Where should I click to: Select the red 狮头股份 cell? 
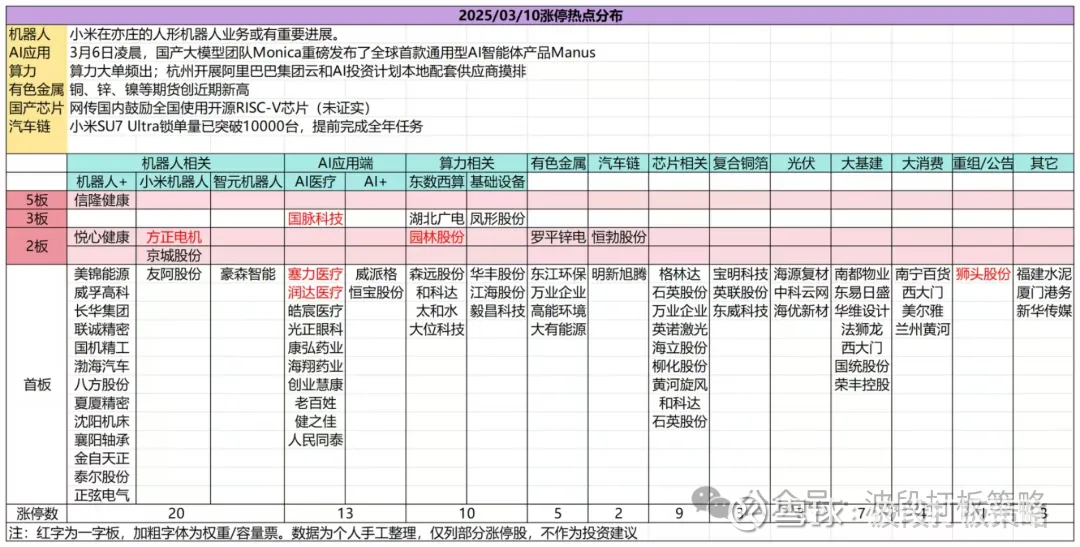tap(983, 274)
